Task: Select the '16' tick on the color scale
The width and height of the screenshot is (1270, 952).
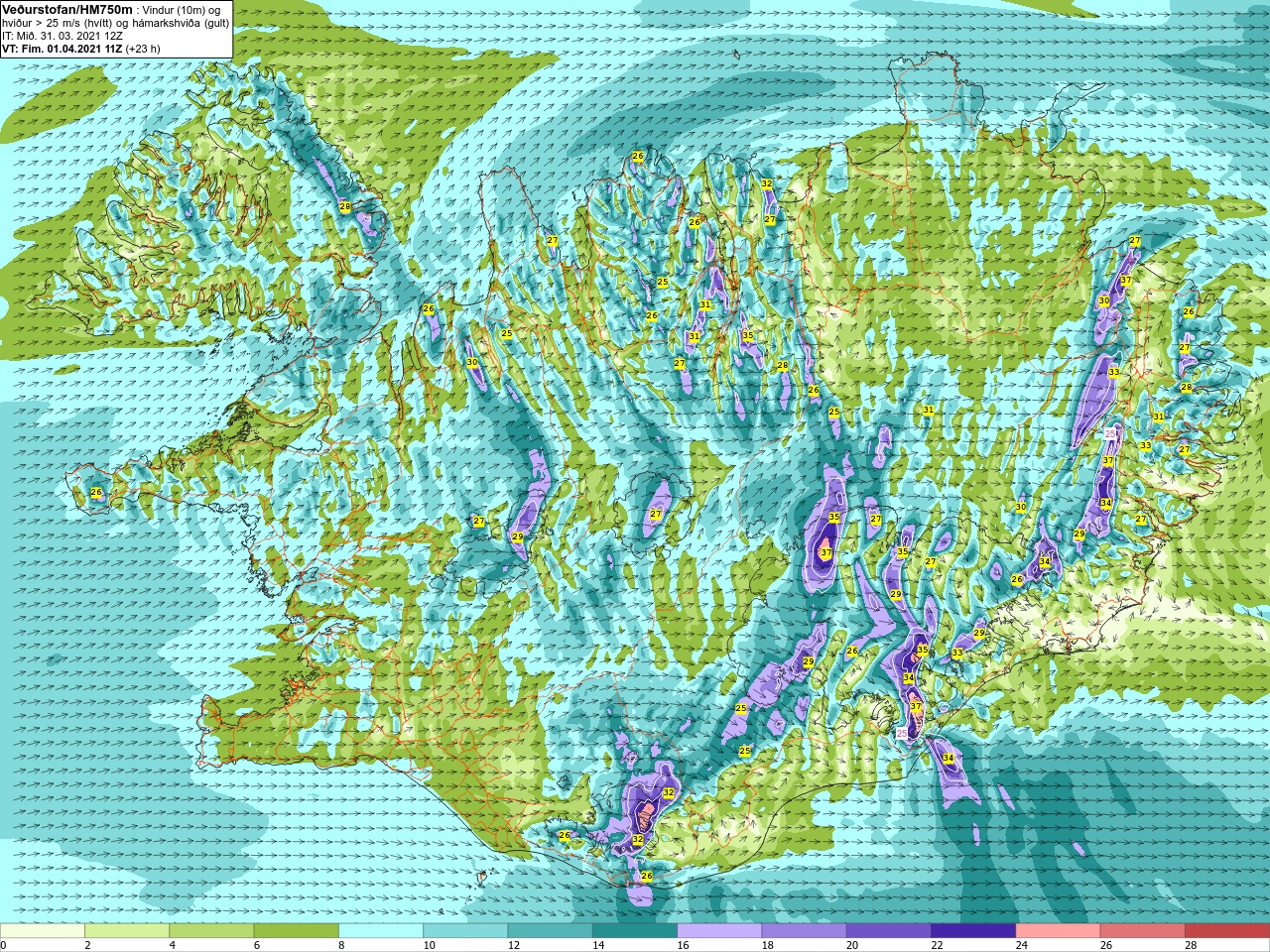Action: pyautogui.click(x=683, y=945)
